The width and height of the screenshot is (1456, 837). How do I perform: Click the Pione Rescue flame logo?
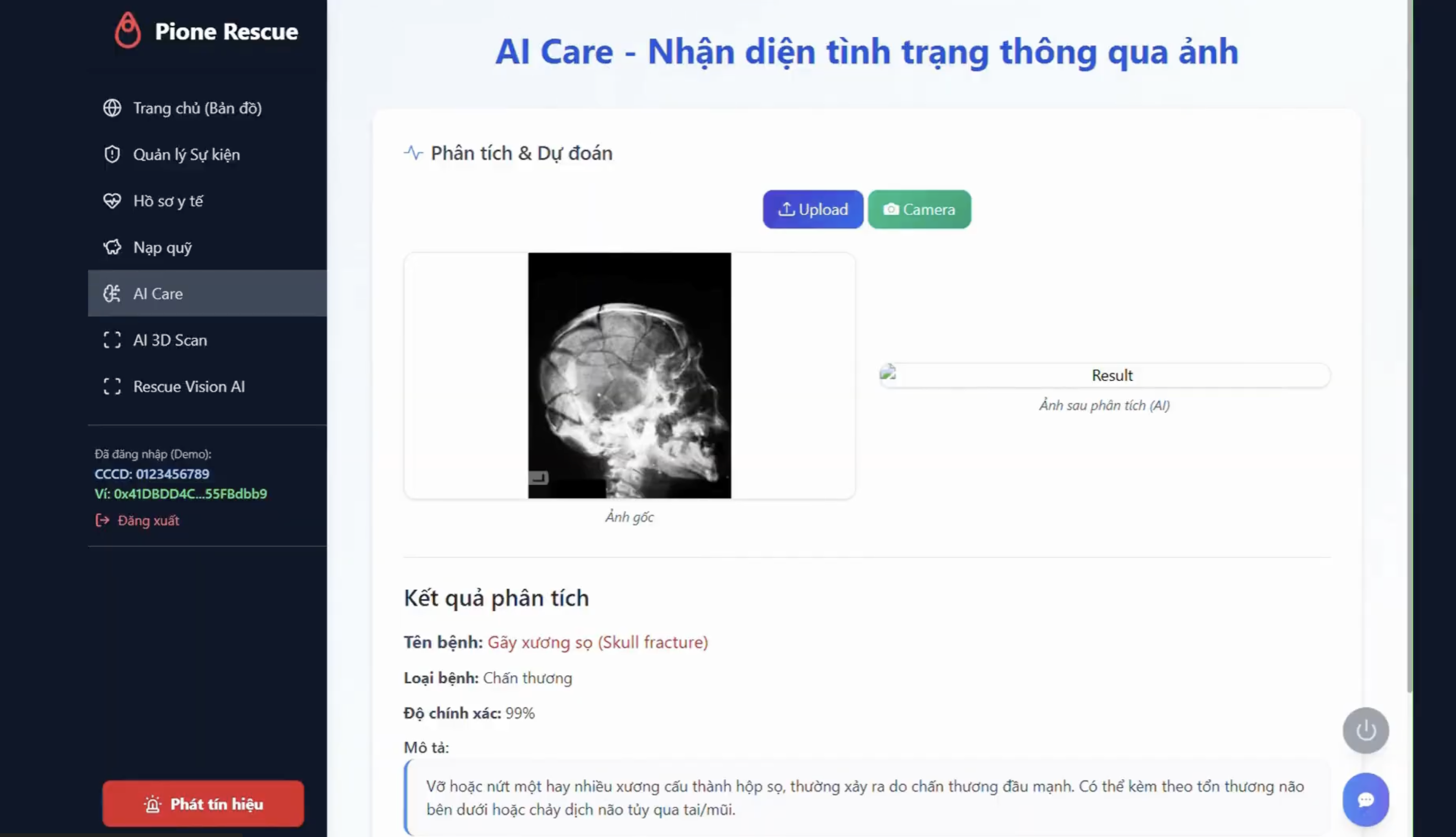[x=127, y=30]
